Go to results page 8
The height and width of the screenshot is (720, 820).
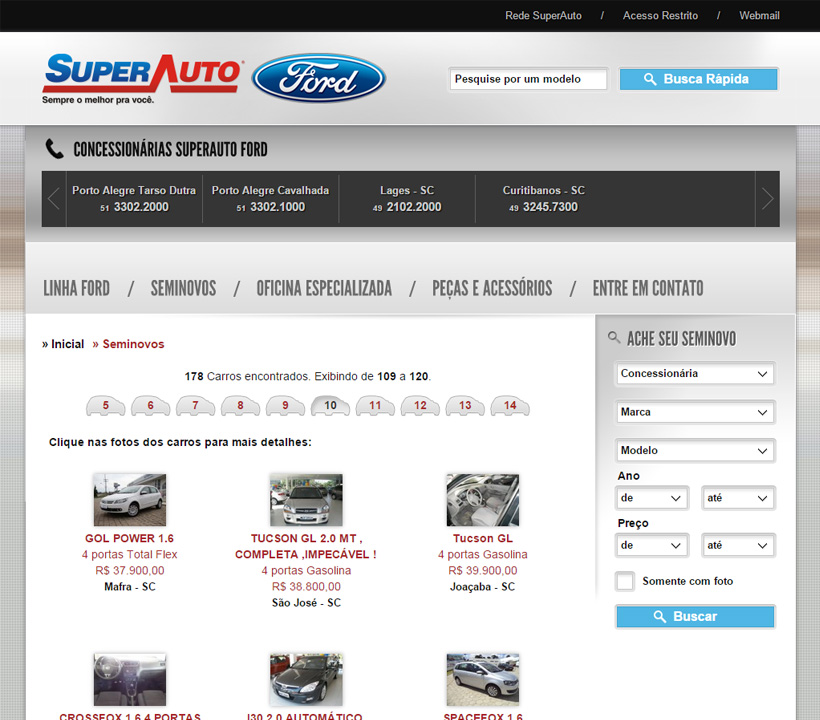click(241, 405)
